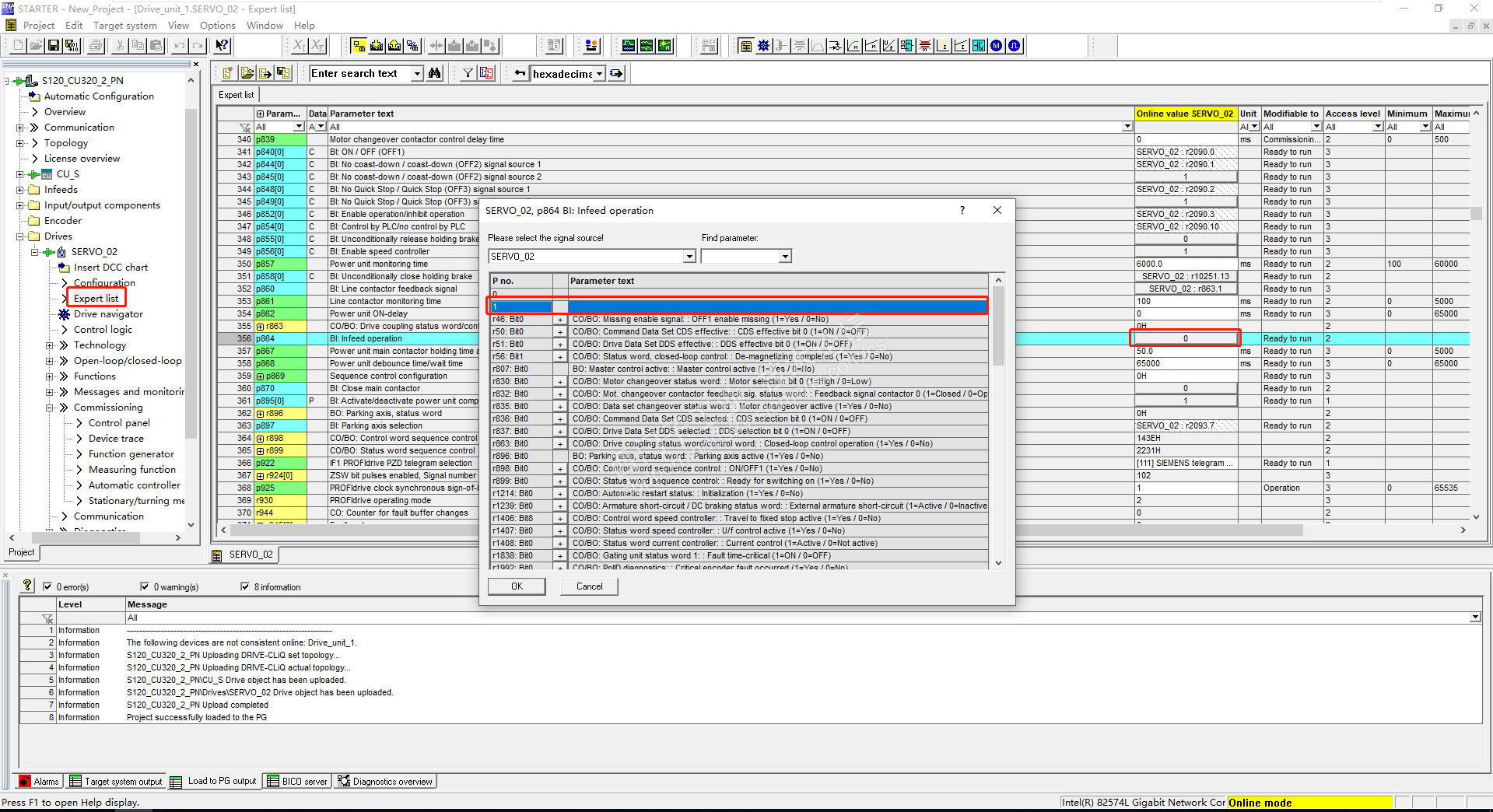Open Device trace in the project tree

tap(116, 439)
